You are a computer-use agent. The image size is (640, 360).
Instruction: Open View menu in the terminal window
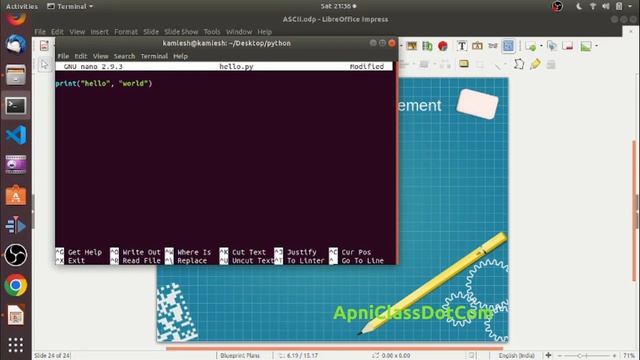pos(100,56)
